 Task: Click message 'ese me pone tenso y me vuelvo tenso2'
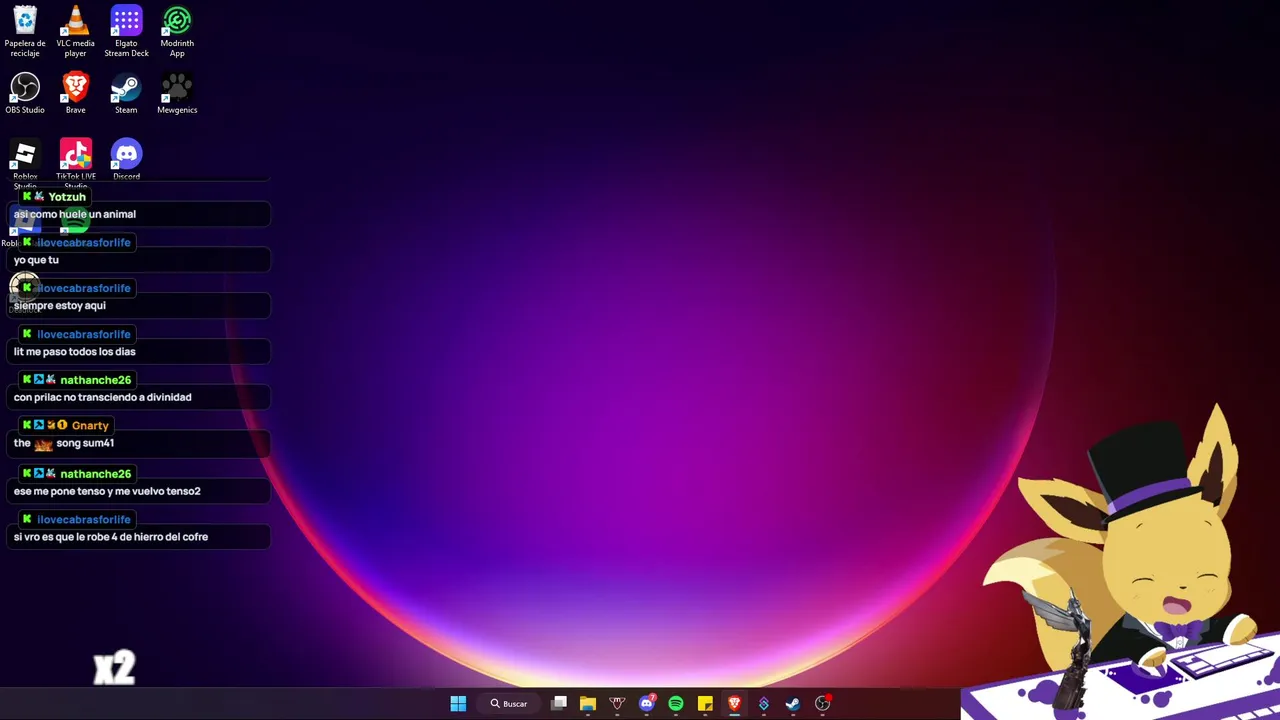[107, 491]
